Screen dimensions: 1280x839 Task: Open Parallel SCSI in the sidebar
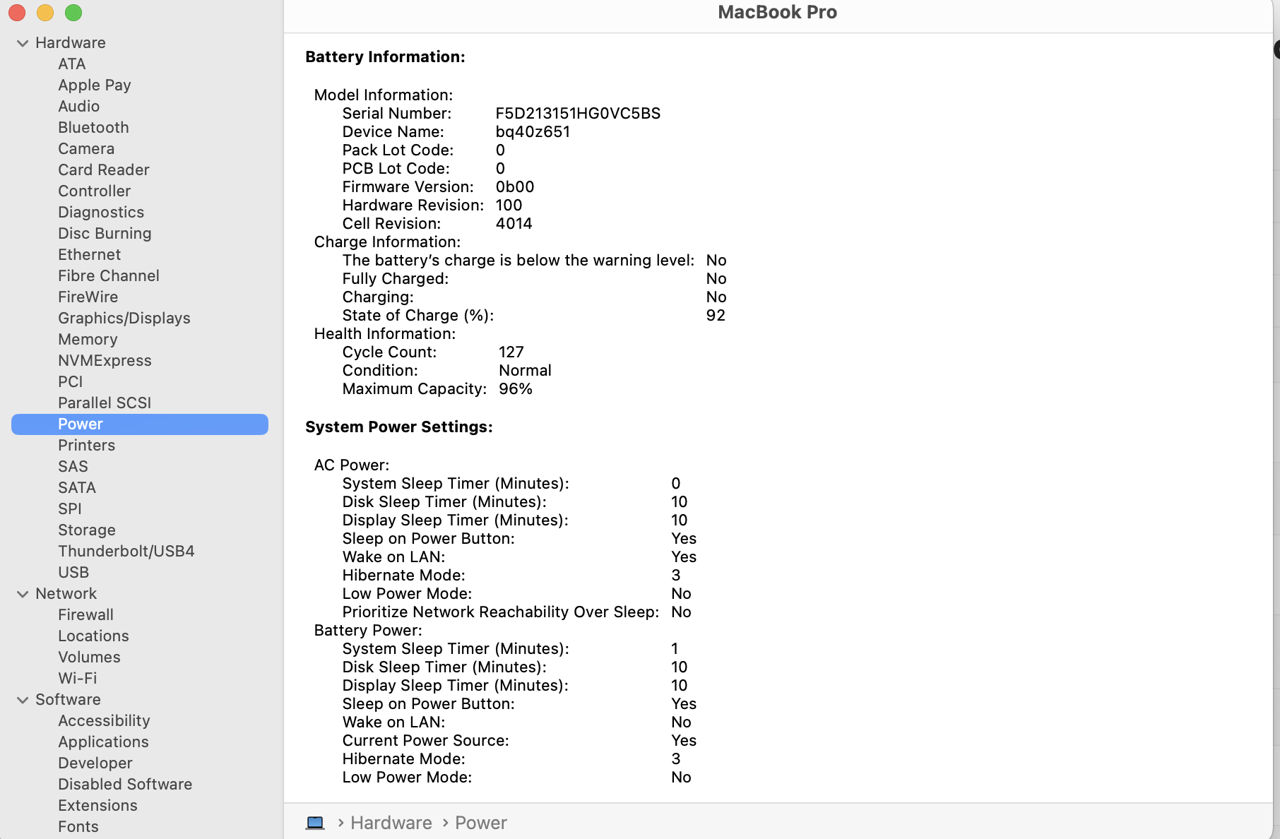pos(105,403)
